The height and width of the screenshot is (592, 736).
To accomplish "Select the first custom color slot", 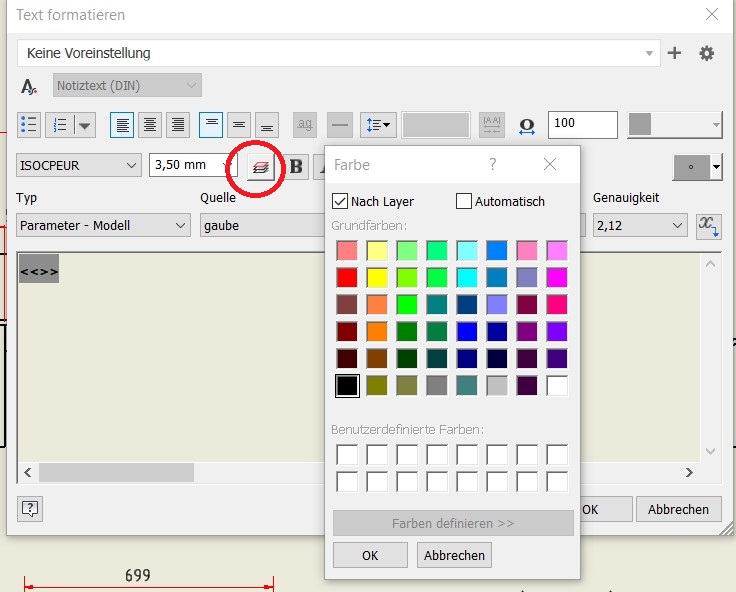I will 347,454.
